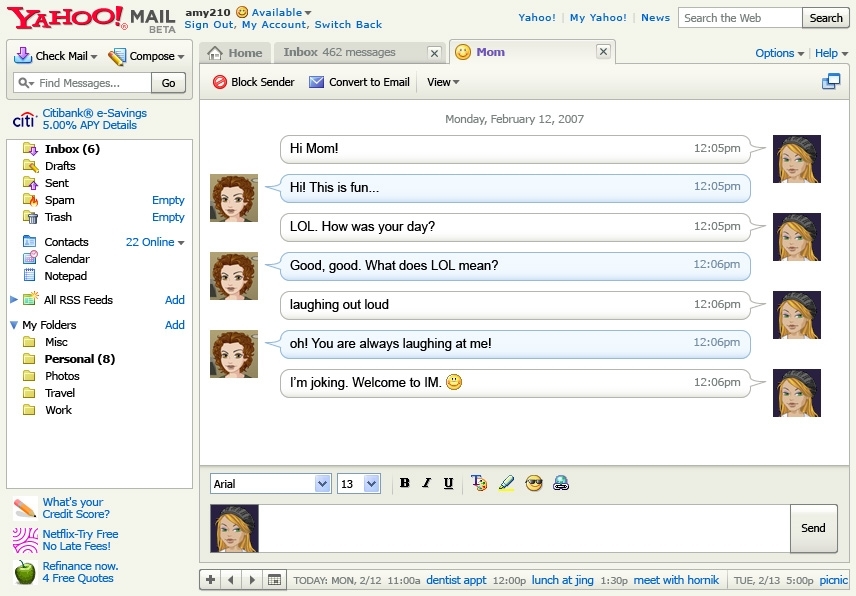Click Convert to Email
The width and height of the screenshot is (856, 596).
coord(359,82)
